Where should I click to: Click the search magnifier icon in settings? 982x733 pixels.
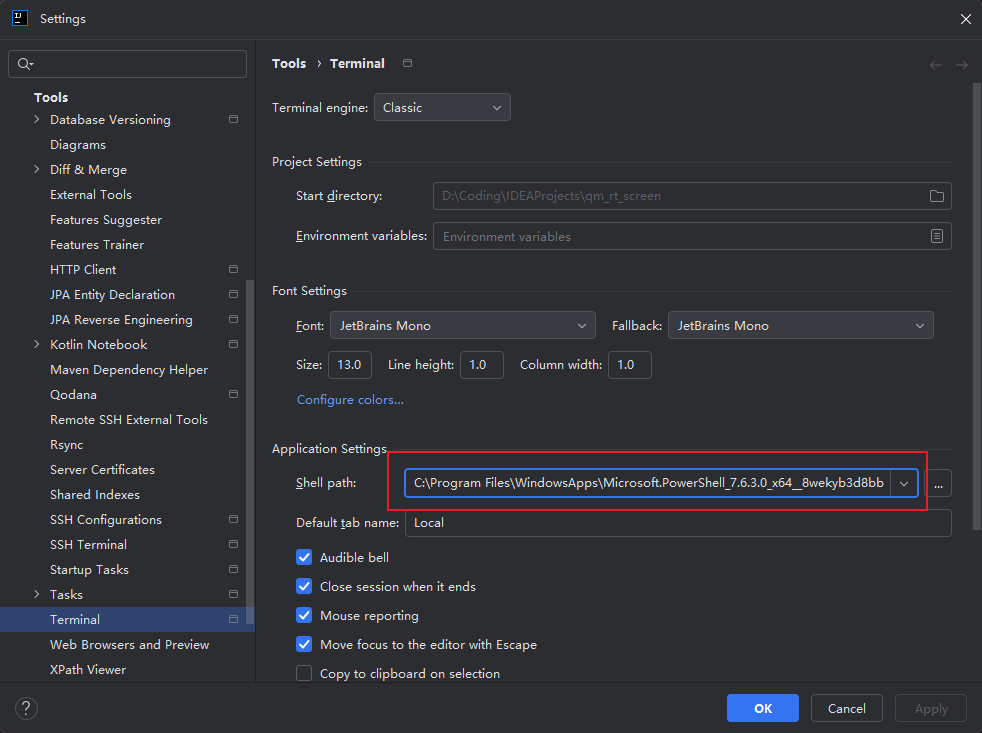(x=25, y=64)
